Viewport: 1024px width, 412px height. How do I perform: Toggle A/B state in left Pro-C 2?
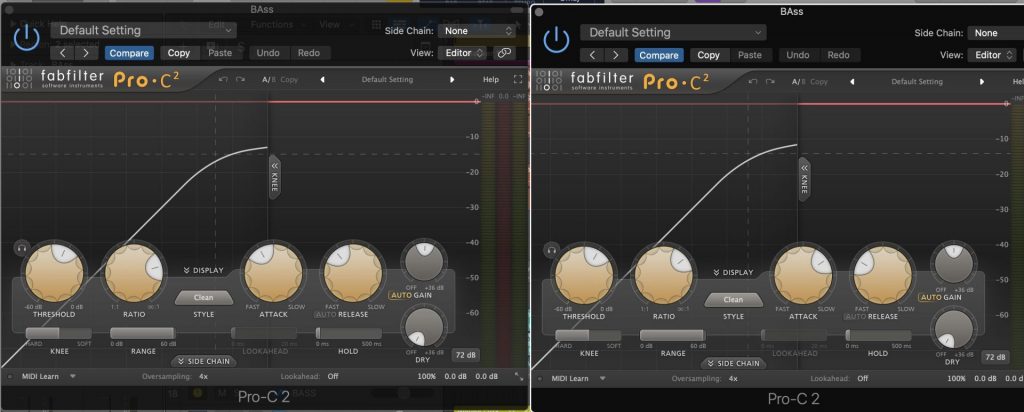click(268, 80)
